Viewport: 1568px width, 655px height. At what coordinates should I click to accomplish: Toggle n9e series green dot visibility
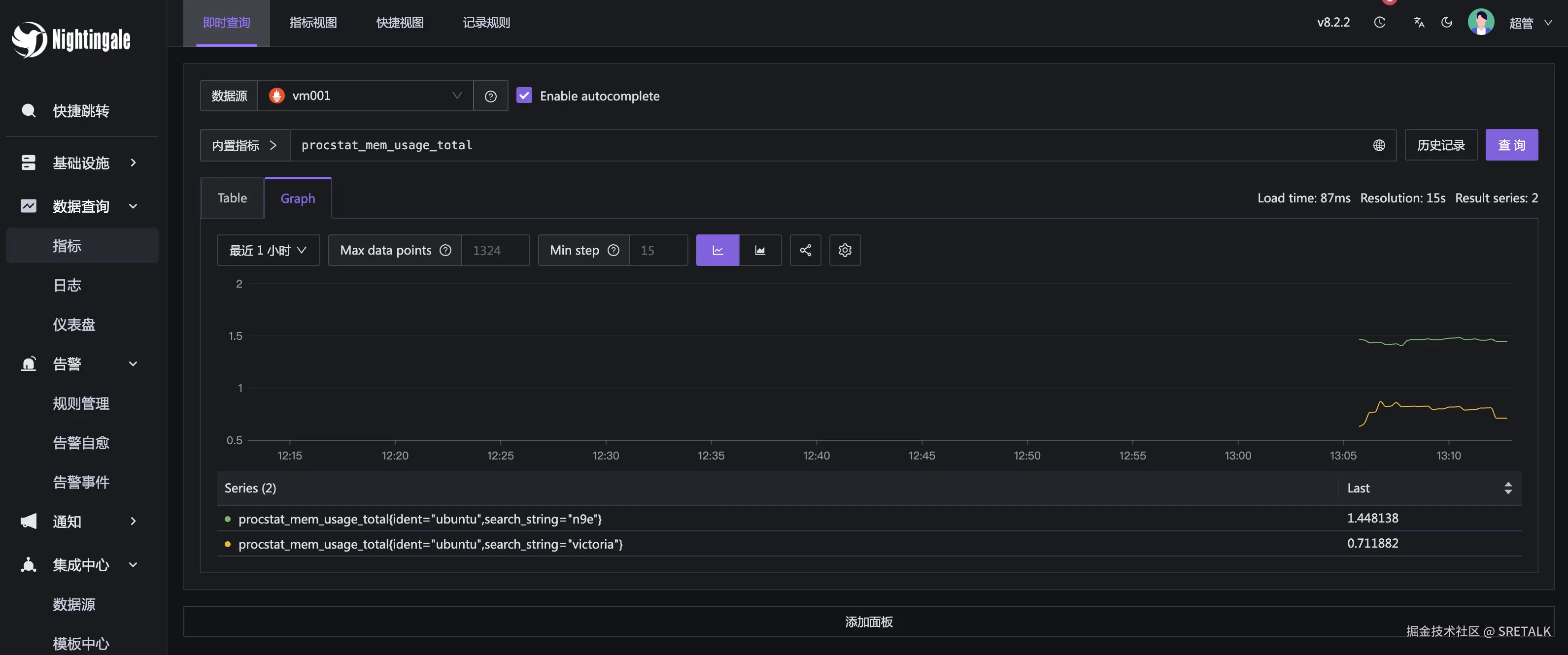[x=228, y=519]
